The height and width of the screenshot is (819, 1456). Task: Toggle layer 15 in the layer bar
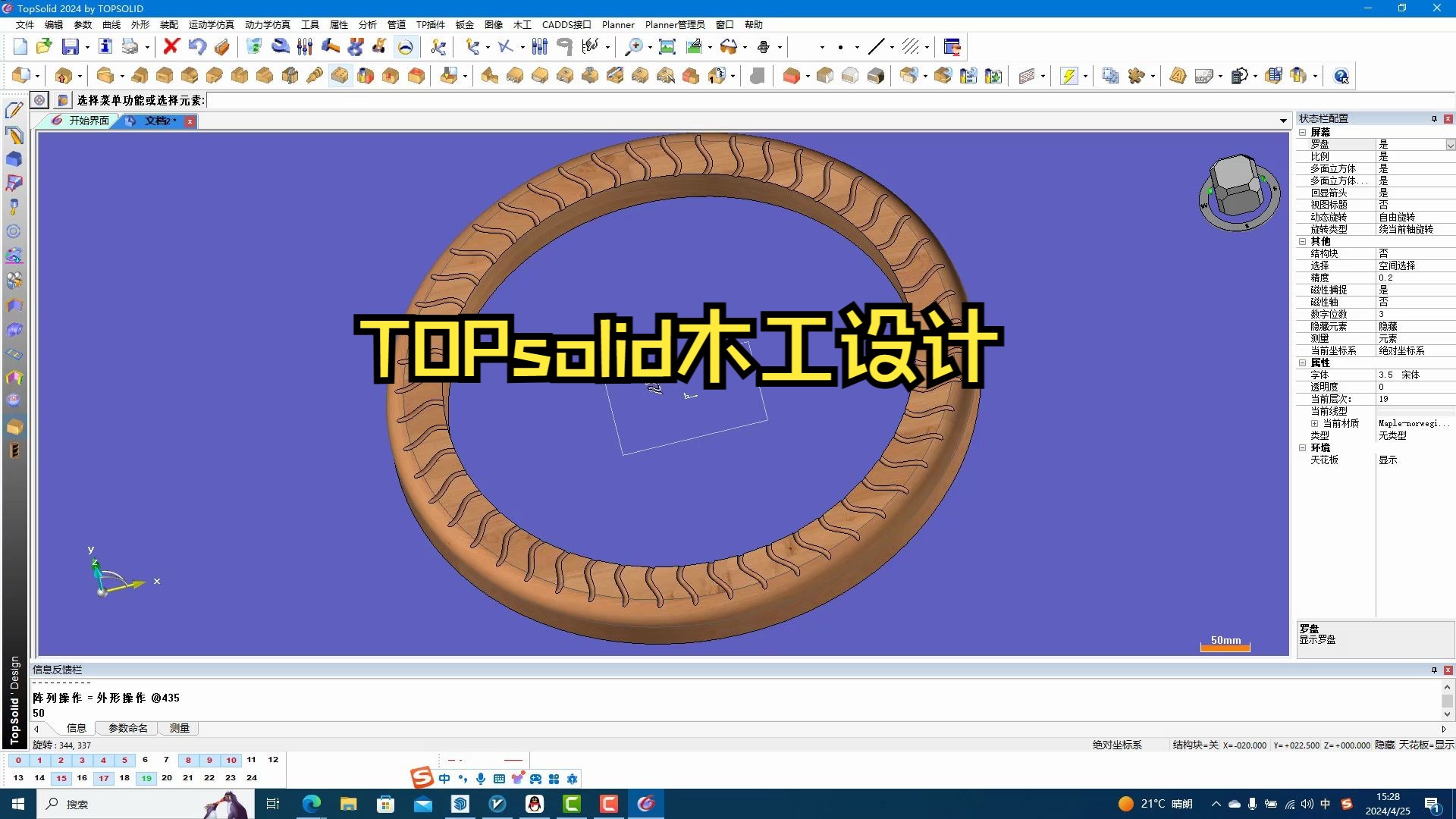(x=61, y=778)
